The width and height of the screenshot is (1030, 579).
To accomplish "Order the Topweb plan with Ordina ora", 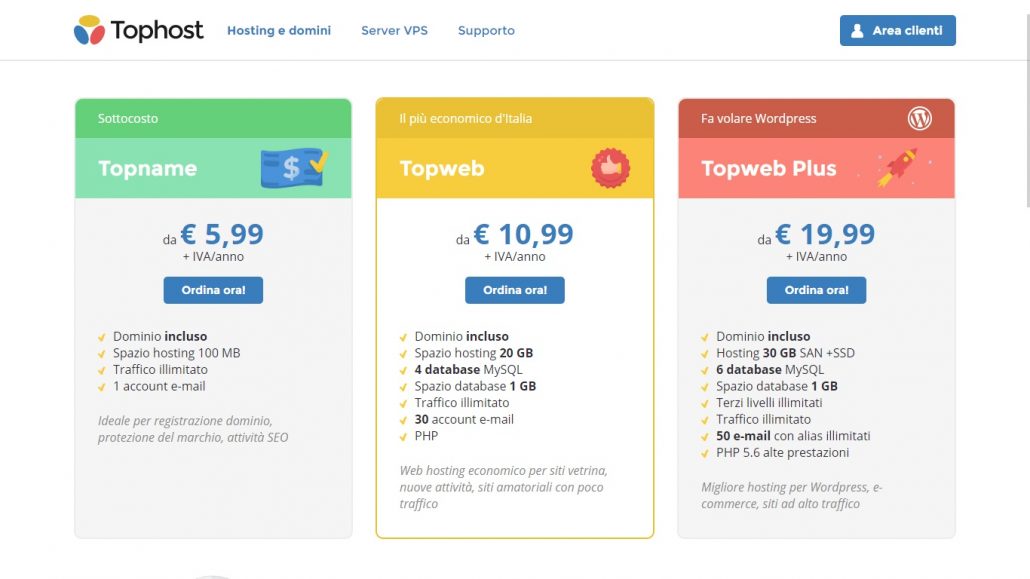I will [515, 290].
